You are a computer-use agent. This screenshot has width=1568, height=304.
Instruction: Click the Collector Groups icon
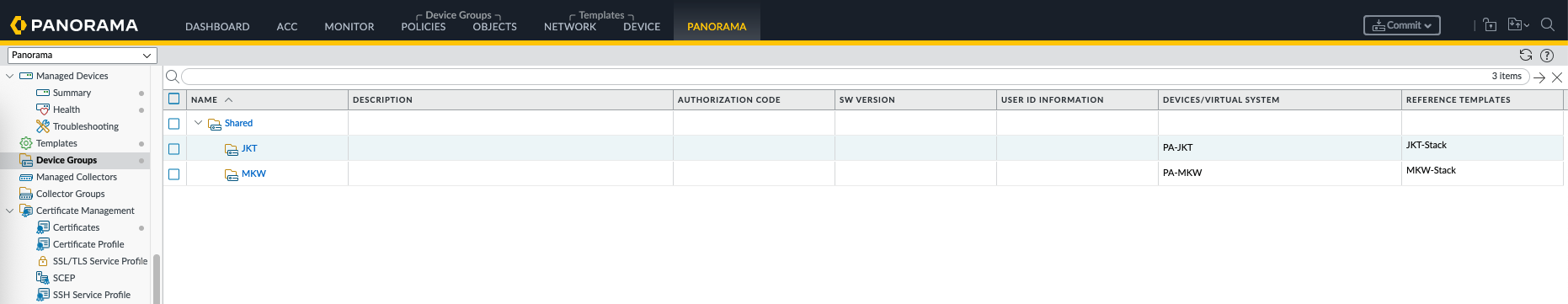tap(26, 194)
